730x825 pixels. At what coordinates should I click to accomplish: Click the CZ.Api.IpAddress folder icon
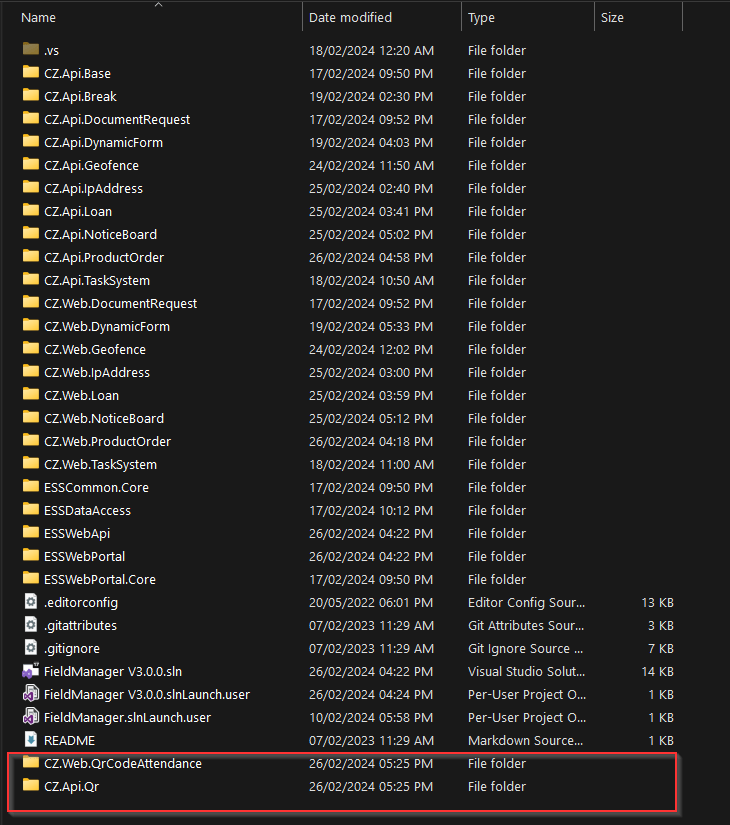click(31, 187)
